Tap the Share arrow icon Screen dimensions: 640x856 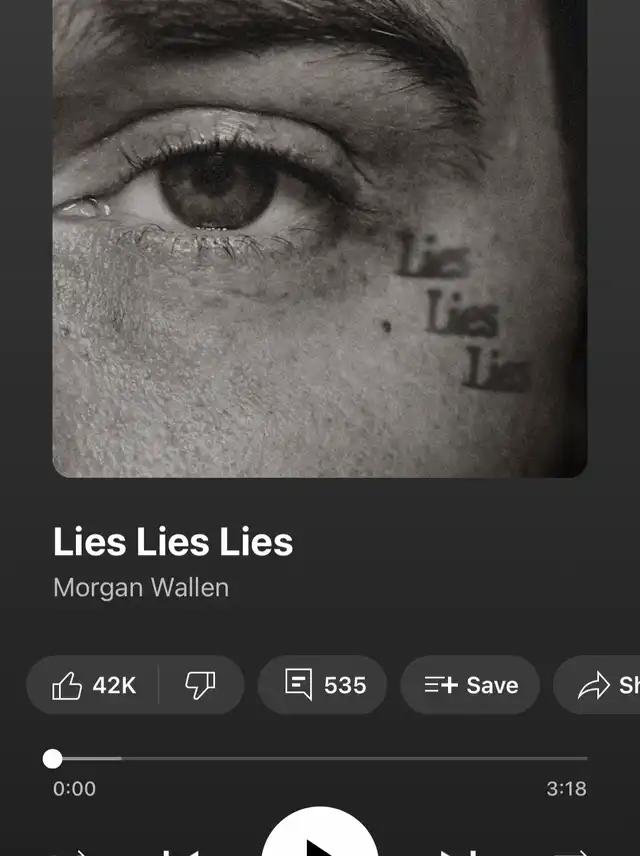coord(594,685)
